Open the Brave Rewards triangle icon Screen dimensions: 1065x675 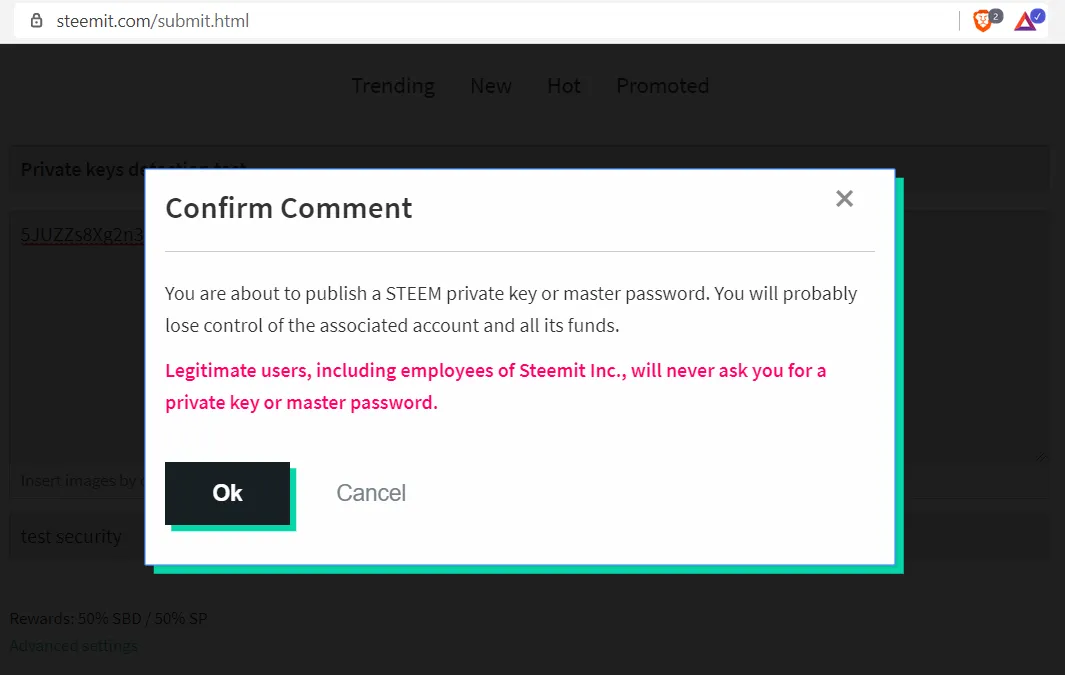(1026, 20)
